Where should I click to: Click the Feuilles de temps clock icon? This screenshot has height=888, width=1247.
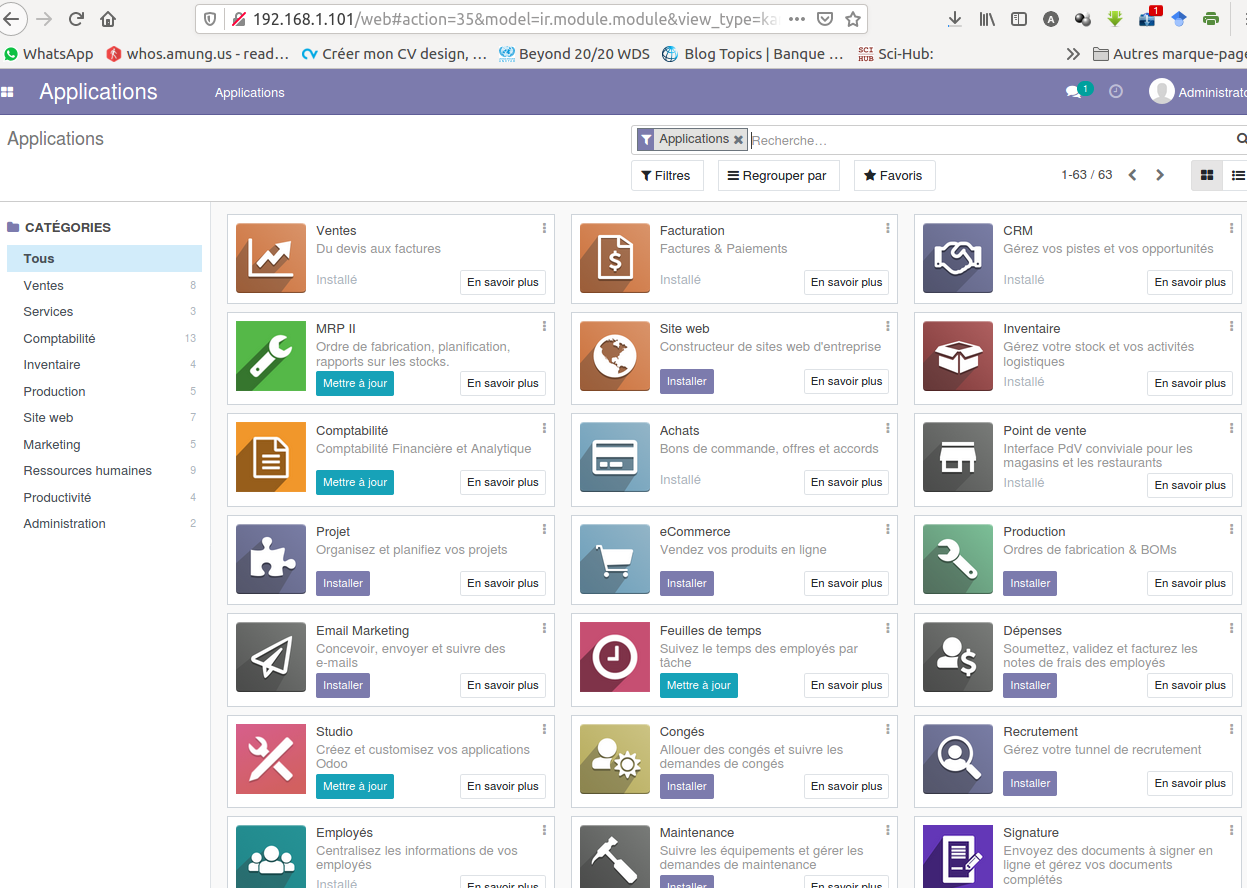(615, 658)
